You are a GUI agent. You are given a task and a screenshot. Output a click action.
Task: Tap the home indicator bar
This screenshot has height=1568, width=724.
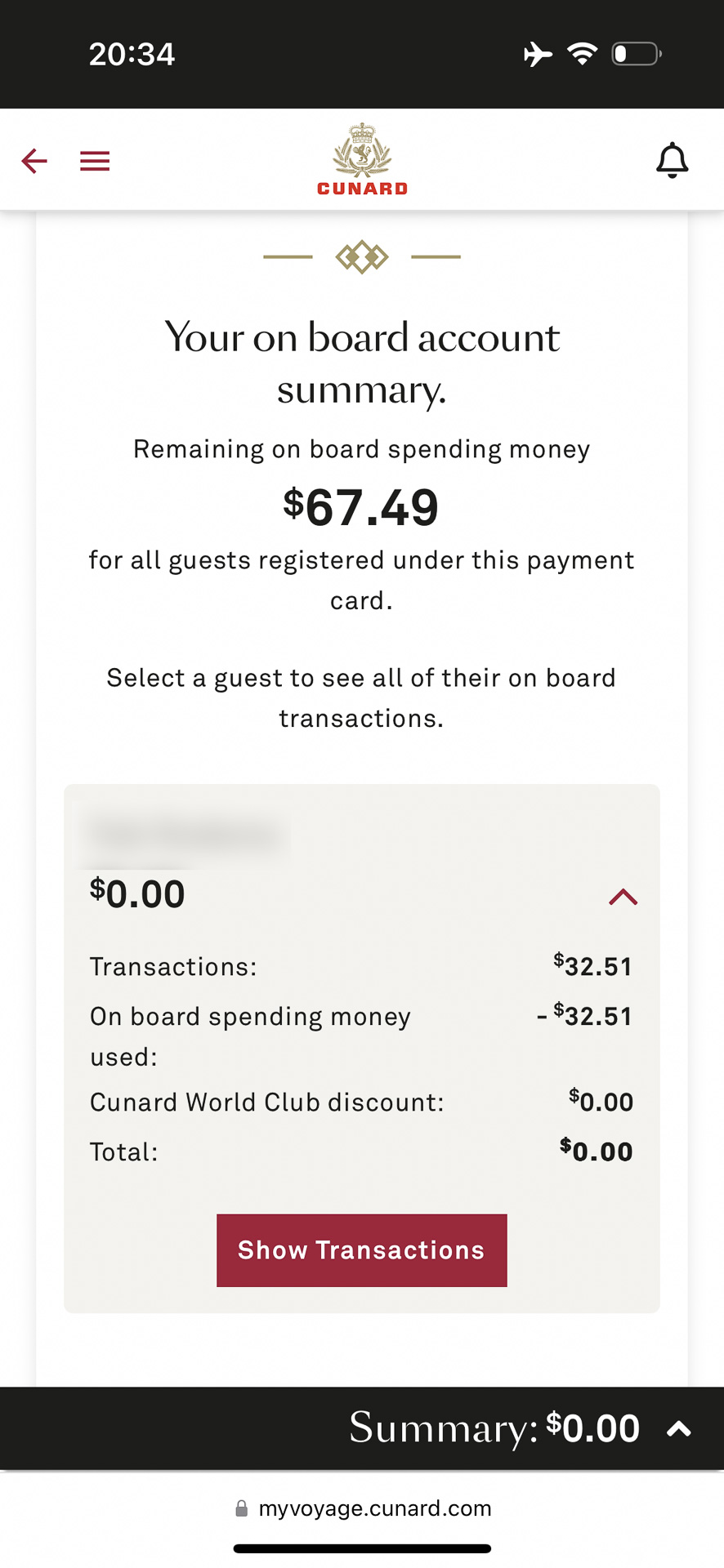click(362, 1548)
